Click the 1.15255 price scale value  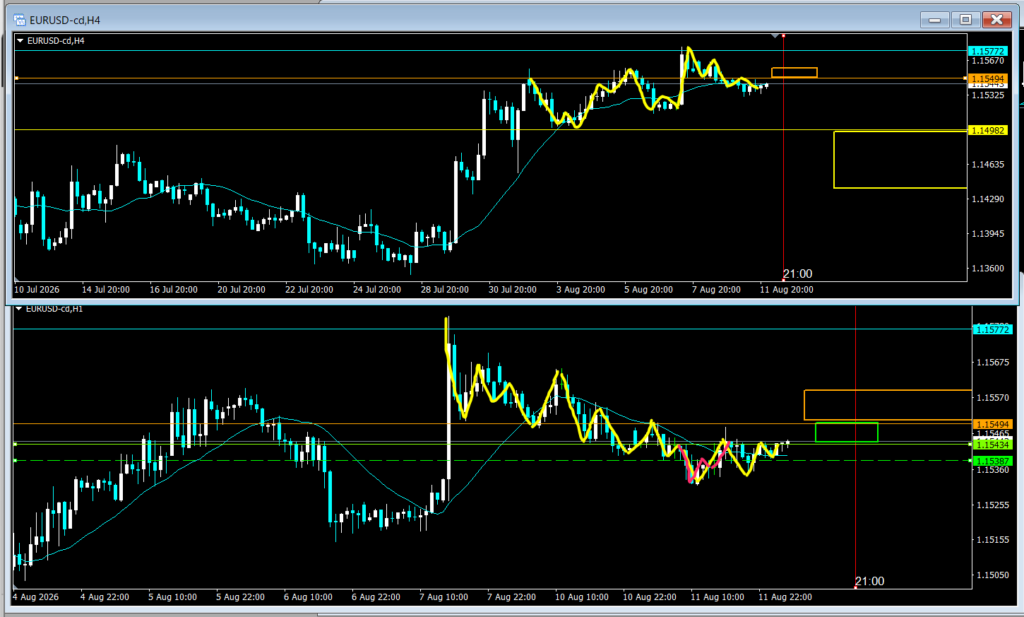pyautogui.click(x=993, y=505)
